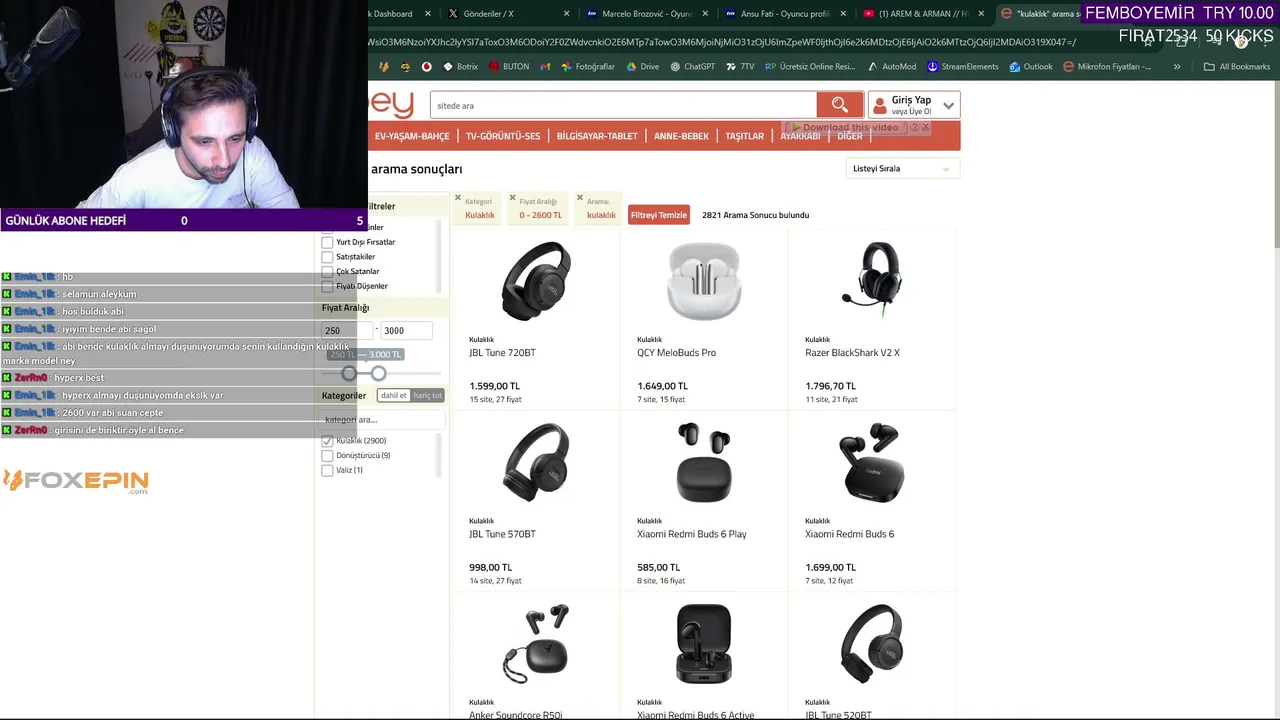1280x720 pixels.
Task: Open the Mikrofon Fiyatları bookmark
Action: (1107, 67)
